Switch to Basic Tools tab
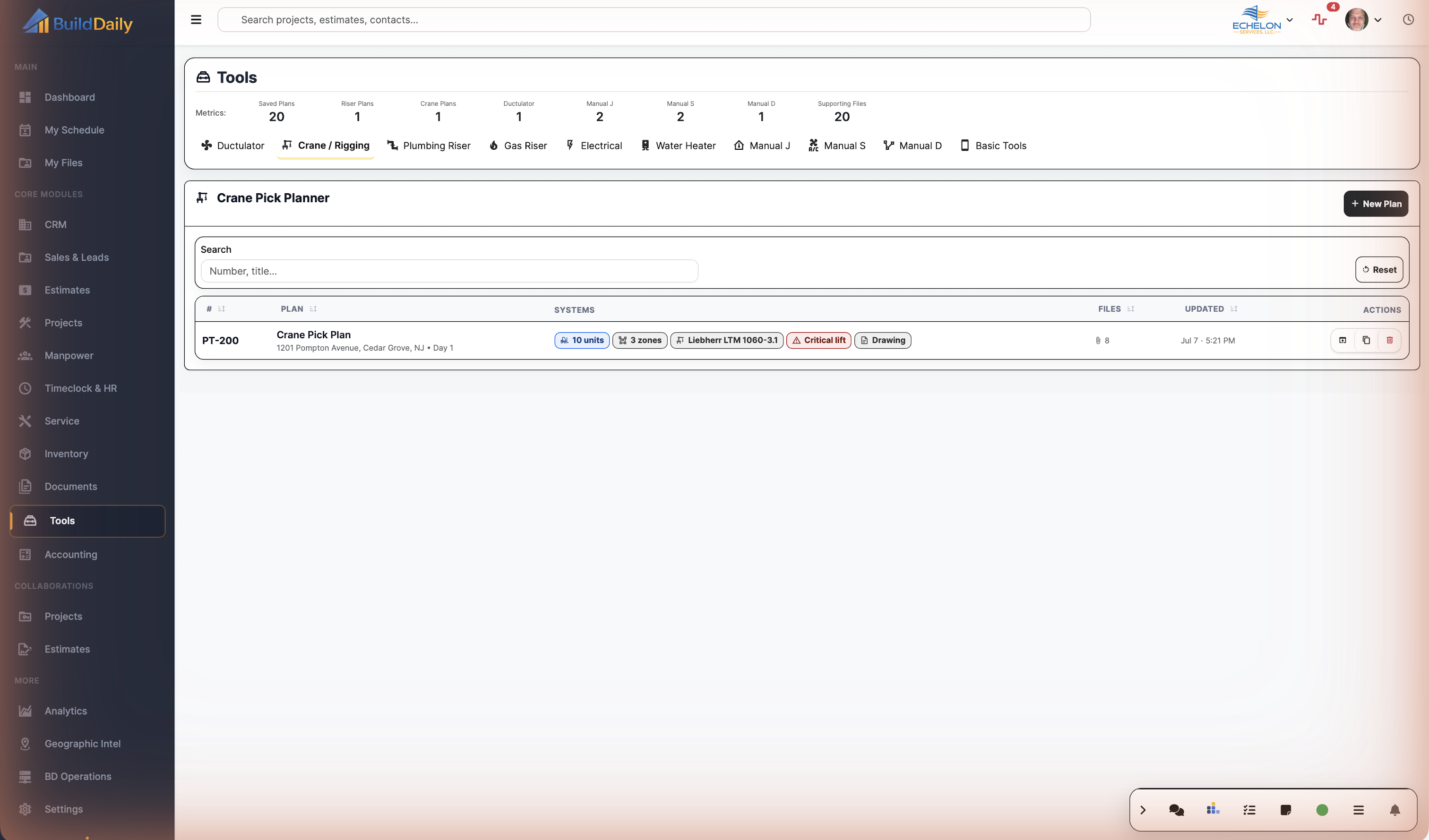The height and width of the screenshot is (840, 1429). point(993,146)
